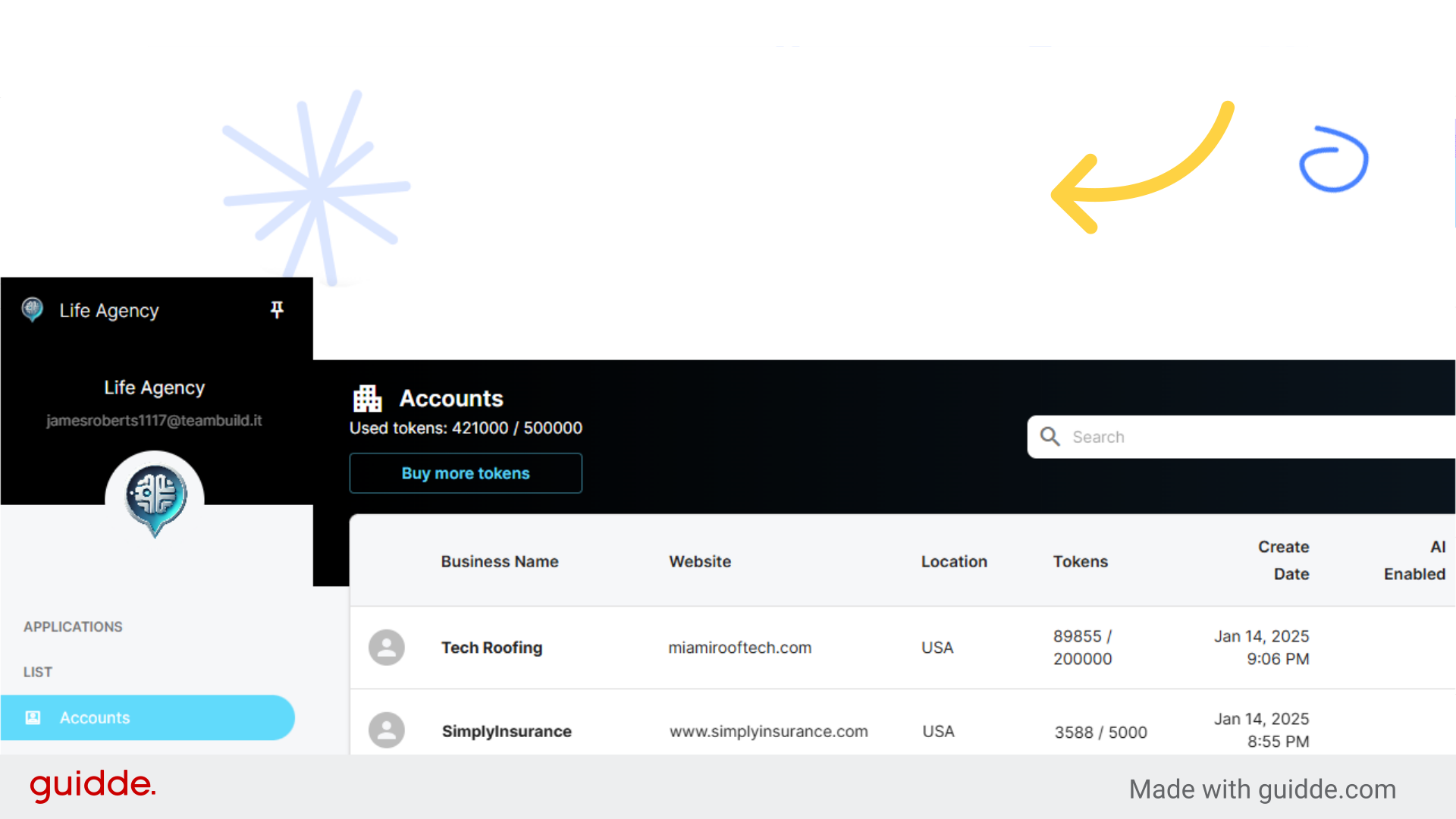Screen dimensions: 1456x819
Task: Collapse the LIST section
Action: point(37,672)
